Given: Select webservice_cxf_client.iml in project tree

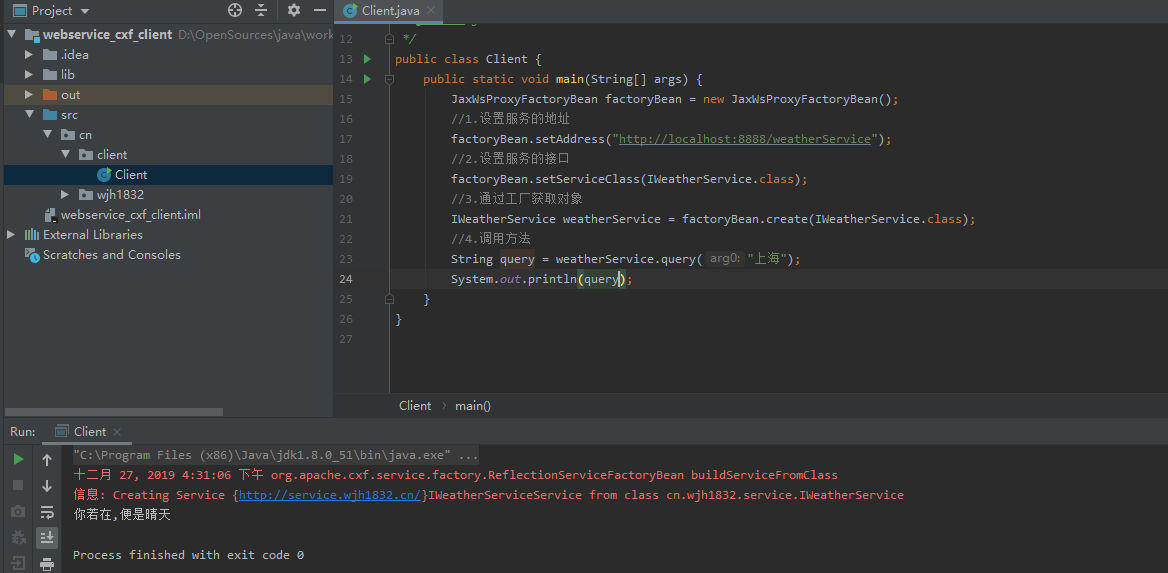Looking at the screenshot, I should tap(130, 215).
